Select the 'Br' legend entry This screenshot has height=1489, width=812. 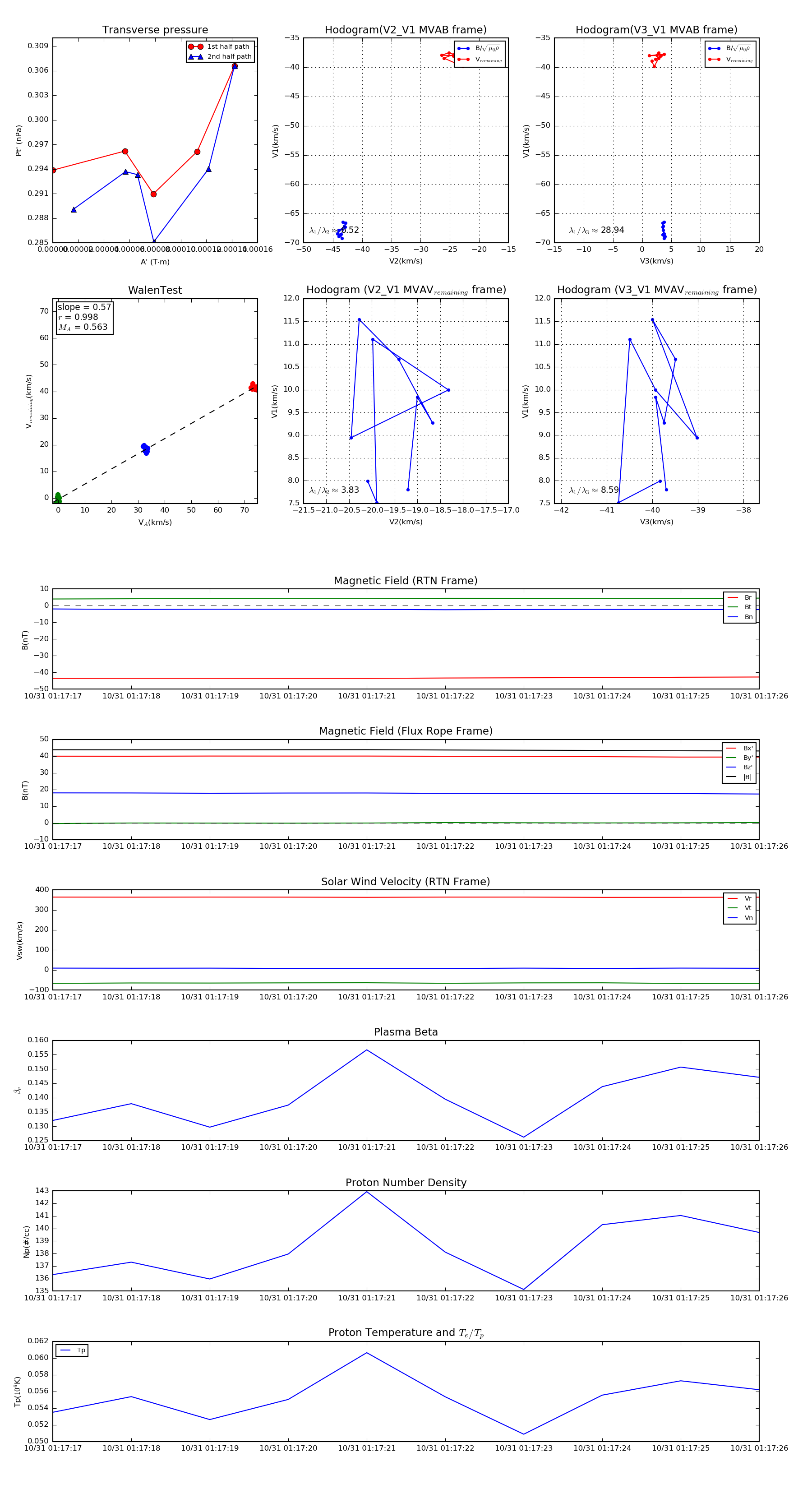[740, 598]
